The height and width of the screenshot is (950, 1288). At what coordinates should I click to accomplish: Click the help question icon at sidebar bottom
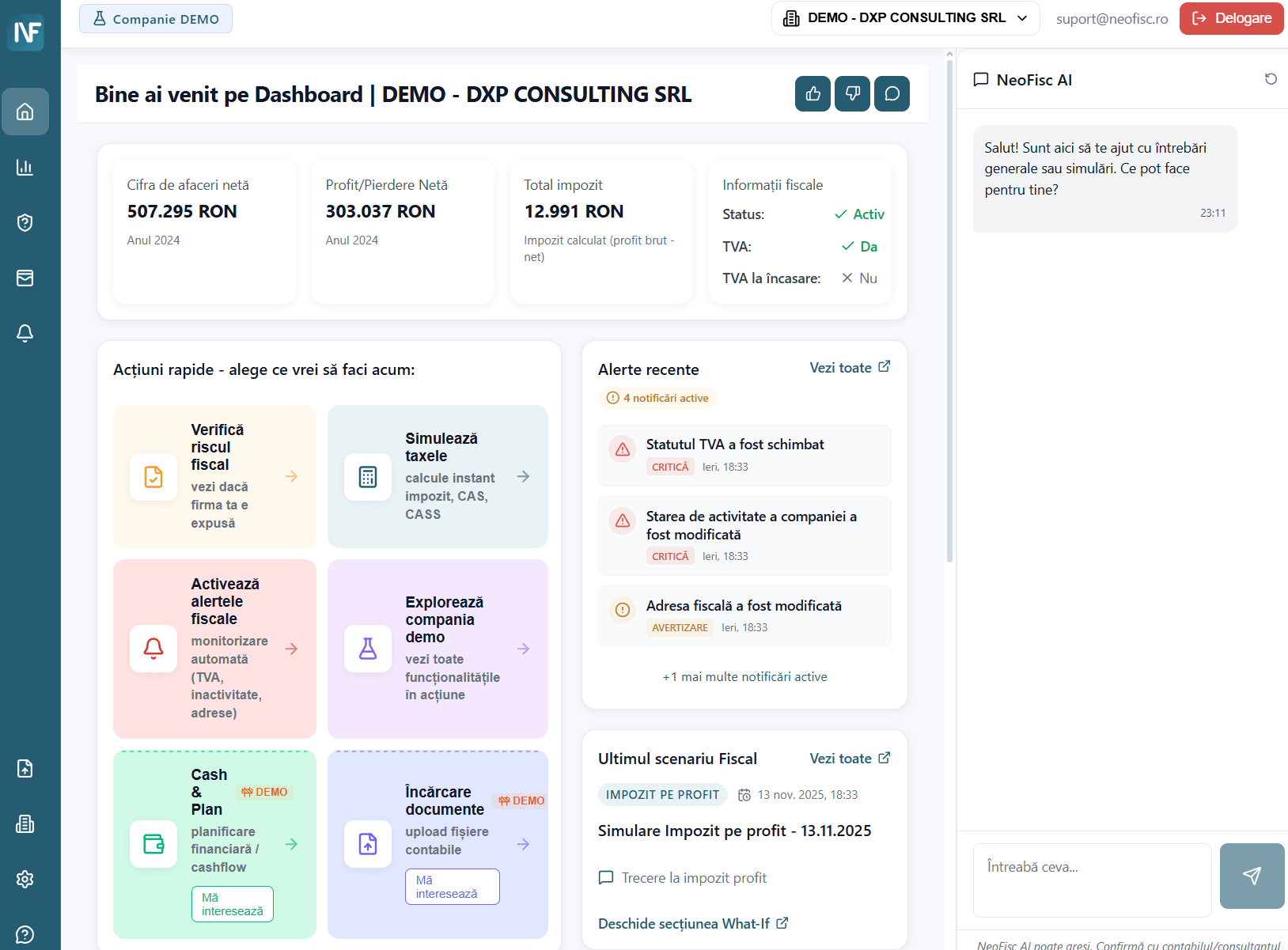point(25,934)
